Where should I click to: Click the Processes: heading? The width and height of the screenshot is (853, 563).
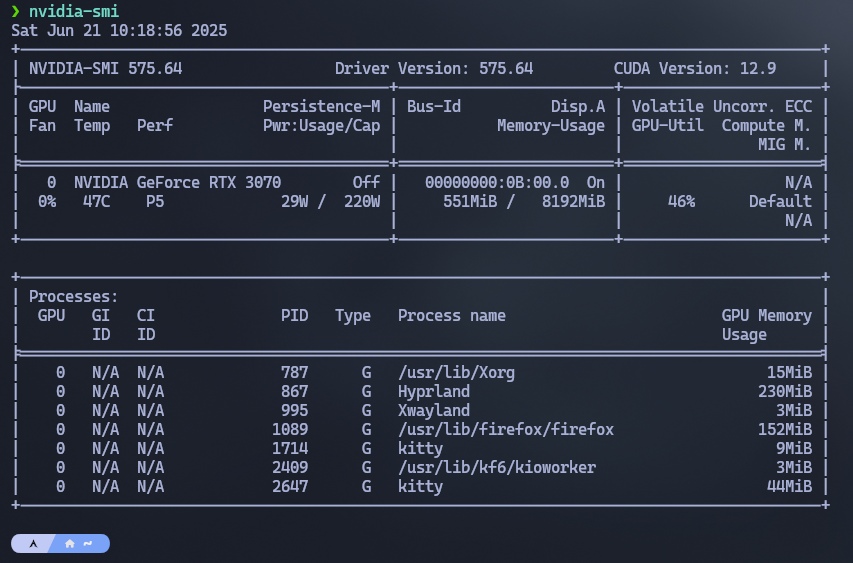[x=73, y=296]
